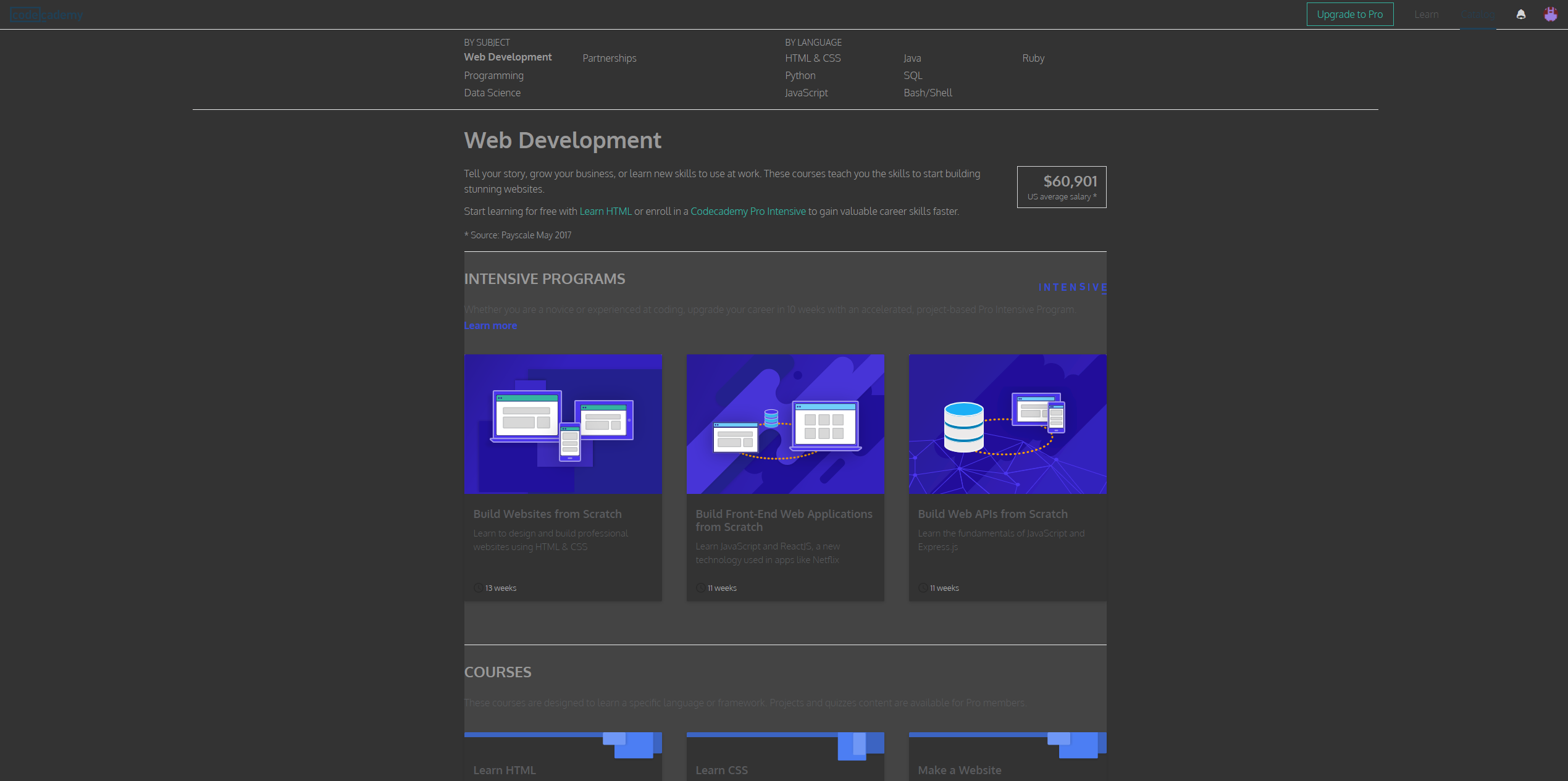The image size is (1568, 781).
Task: Open the Learn CSS course card
Action: (785, 756)
